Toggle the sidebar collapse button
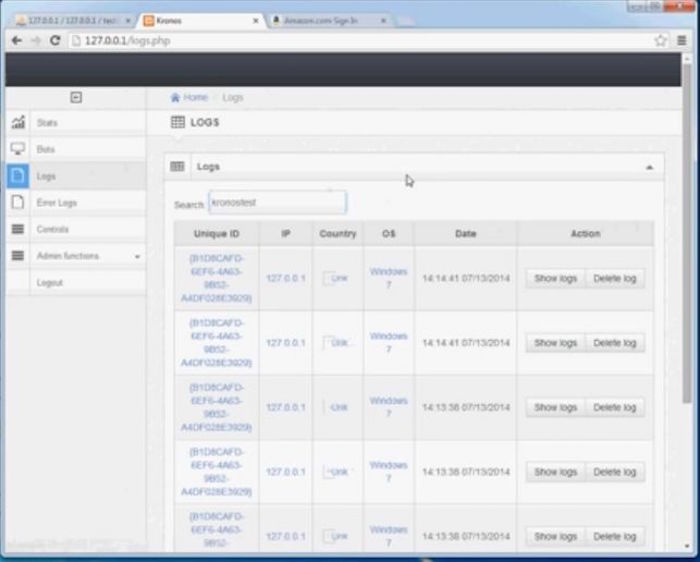 (76, 97)
